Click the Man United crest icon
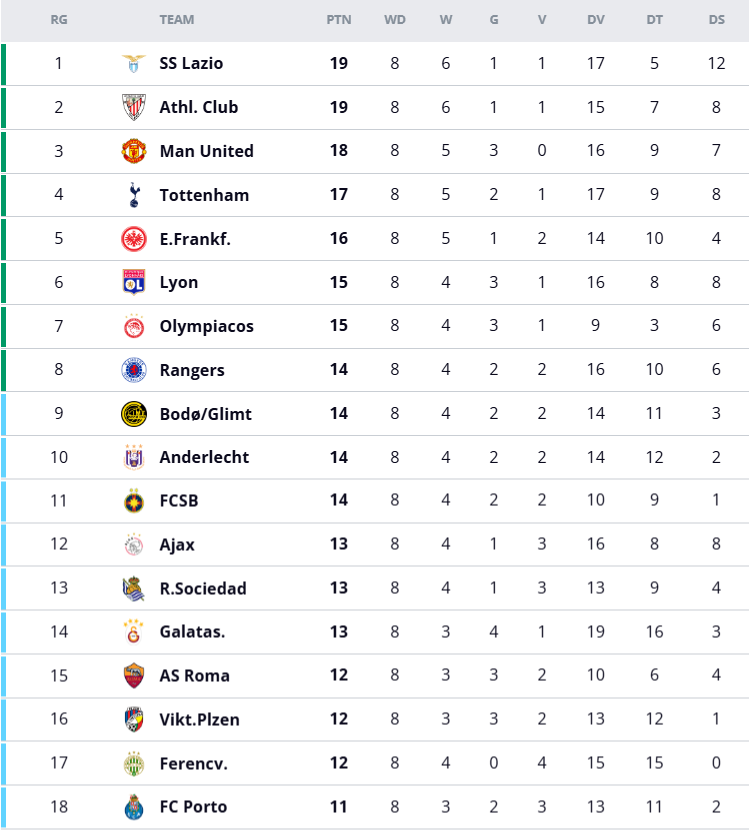The width and height of the screenshot is (750, 831). click(x=133, y=151)
